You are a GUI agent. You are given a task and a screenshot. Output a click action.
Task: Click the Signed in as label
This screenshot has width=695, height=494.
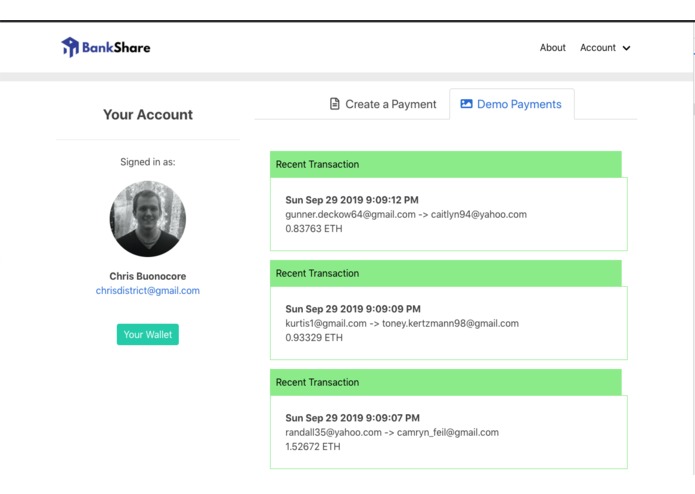148,162
